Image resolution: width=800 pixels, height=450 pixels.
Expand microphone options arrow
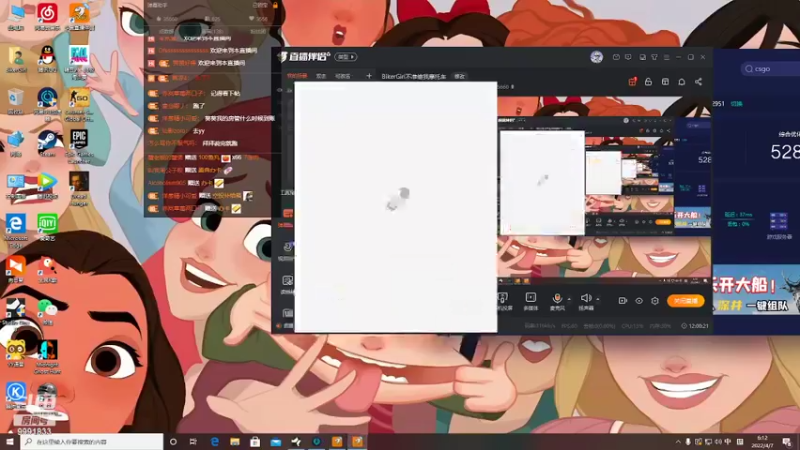569,299
